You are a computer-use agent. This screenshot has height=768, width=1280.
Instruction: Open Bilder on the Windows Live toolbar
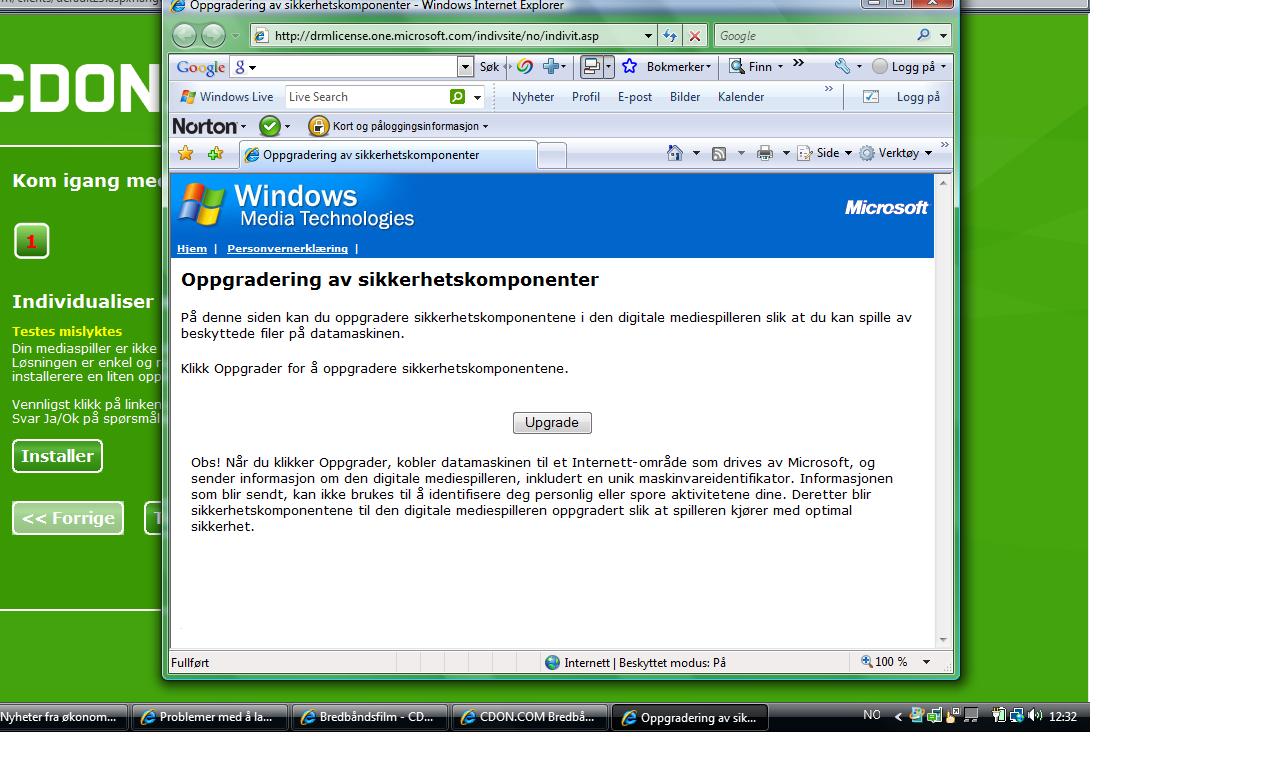coord(685,97)
